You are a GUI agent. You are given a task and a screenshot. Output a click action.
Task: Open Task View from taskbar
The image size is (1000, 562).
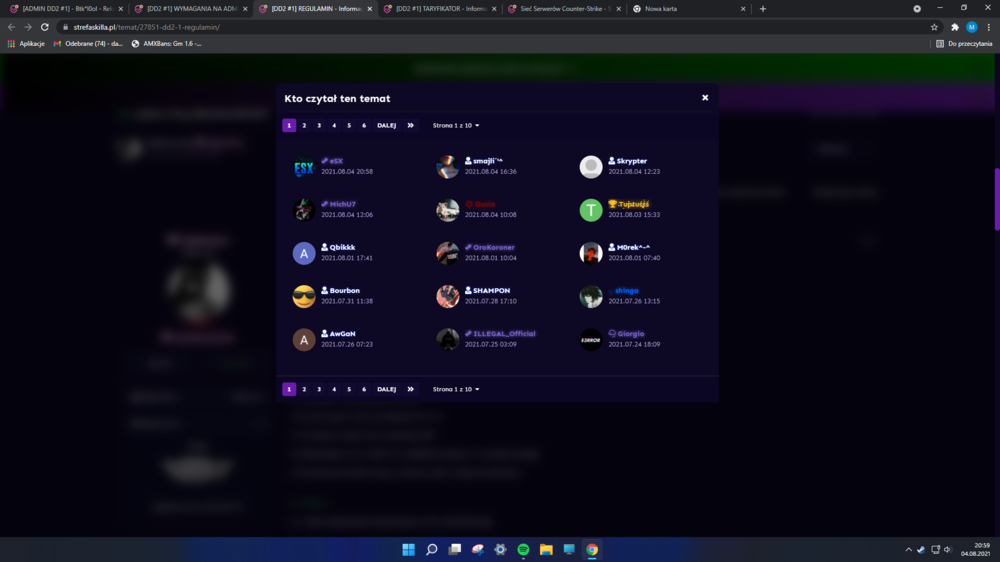point(455,549)
